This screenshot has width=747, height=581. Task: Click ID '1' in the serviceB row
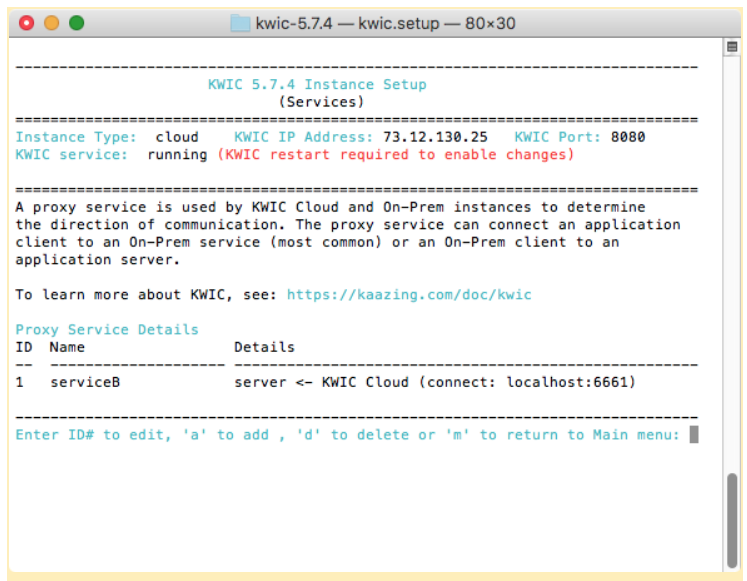20,382
